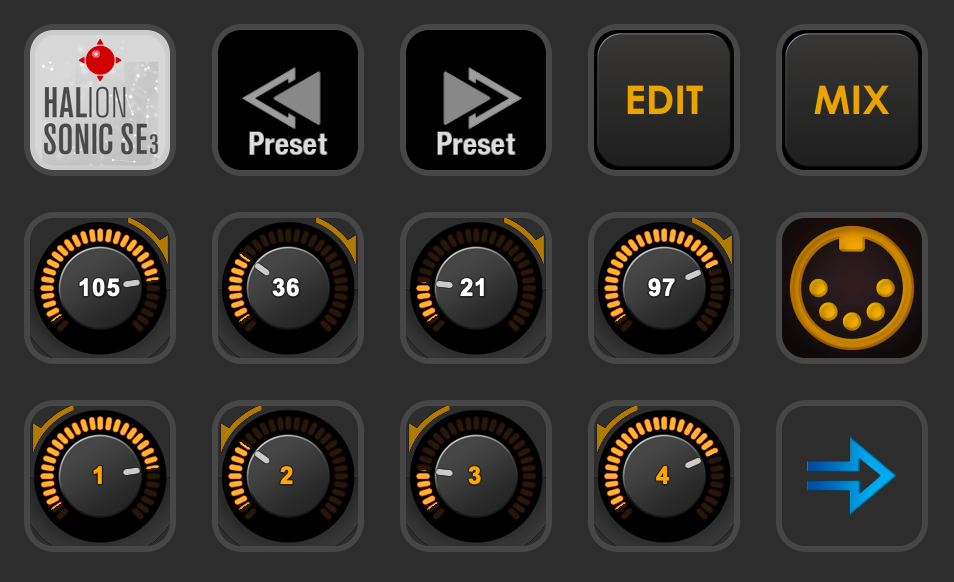
Task: Select the knob labeled 4
Action: click(664, 476)
